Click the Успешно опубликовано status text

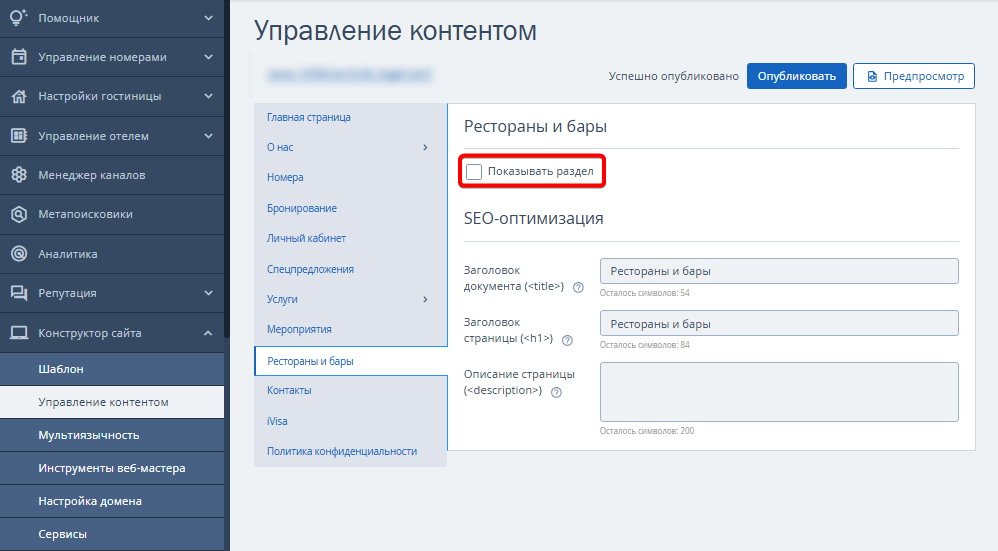[x=673, y=76]
